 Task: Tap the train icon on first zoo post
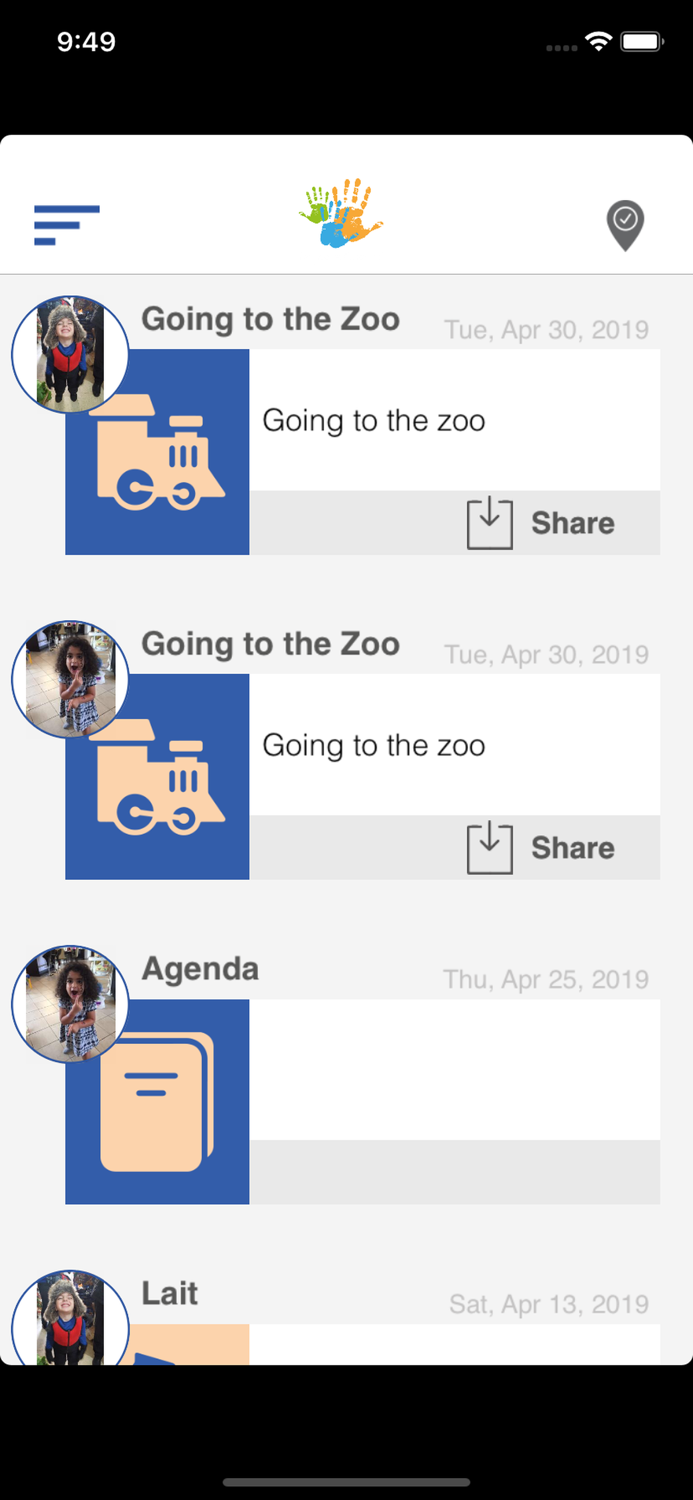point(160,457)
